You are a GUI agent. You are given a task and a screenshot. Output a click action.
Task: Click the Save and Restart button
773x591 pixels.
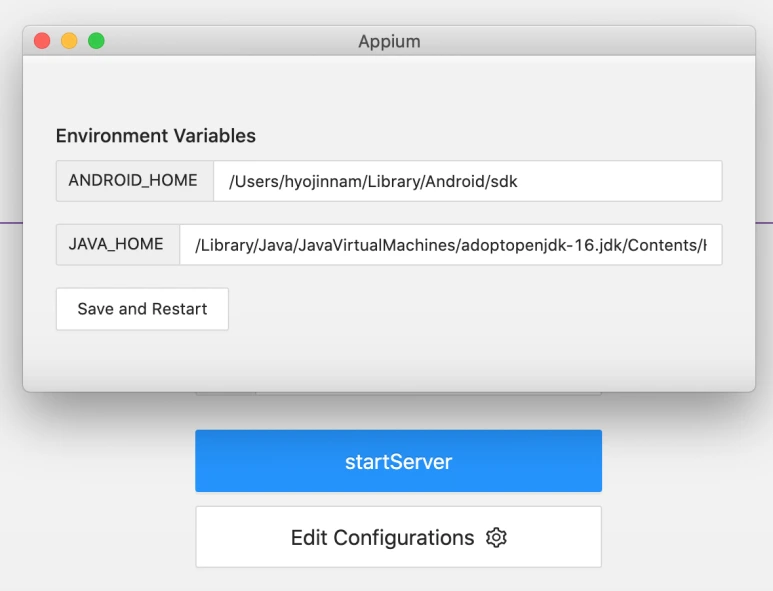pyautogui.click(x=142, y=309)
